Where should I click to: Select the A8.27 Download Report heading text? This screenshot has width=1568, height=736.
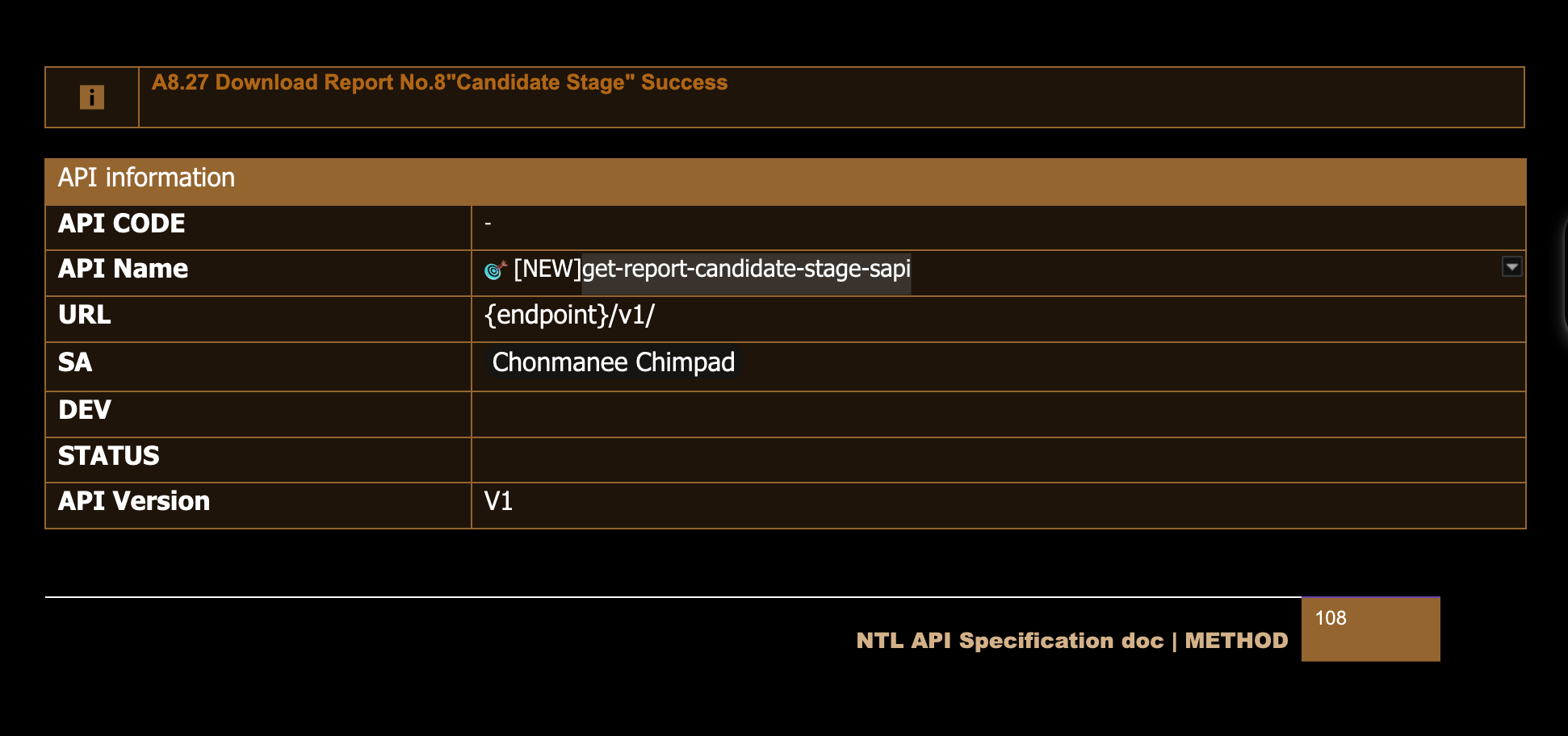click(439, 82)
